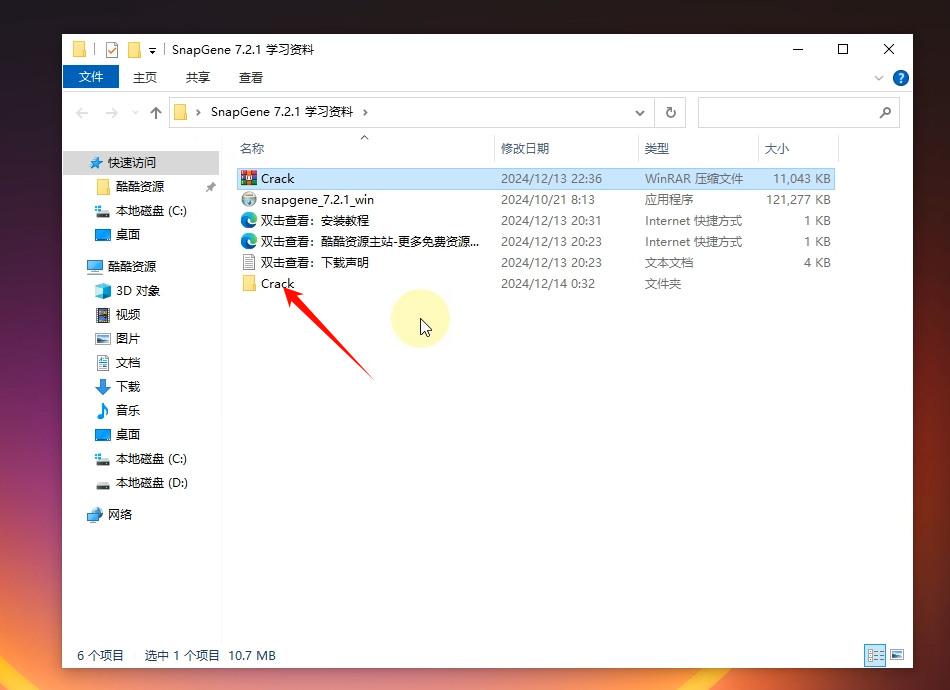Select the Crack folder icon
This screenshot has width=950, height=690.
click(249, 283)
